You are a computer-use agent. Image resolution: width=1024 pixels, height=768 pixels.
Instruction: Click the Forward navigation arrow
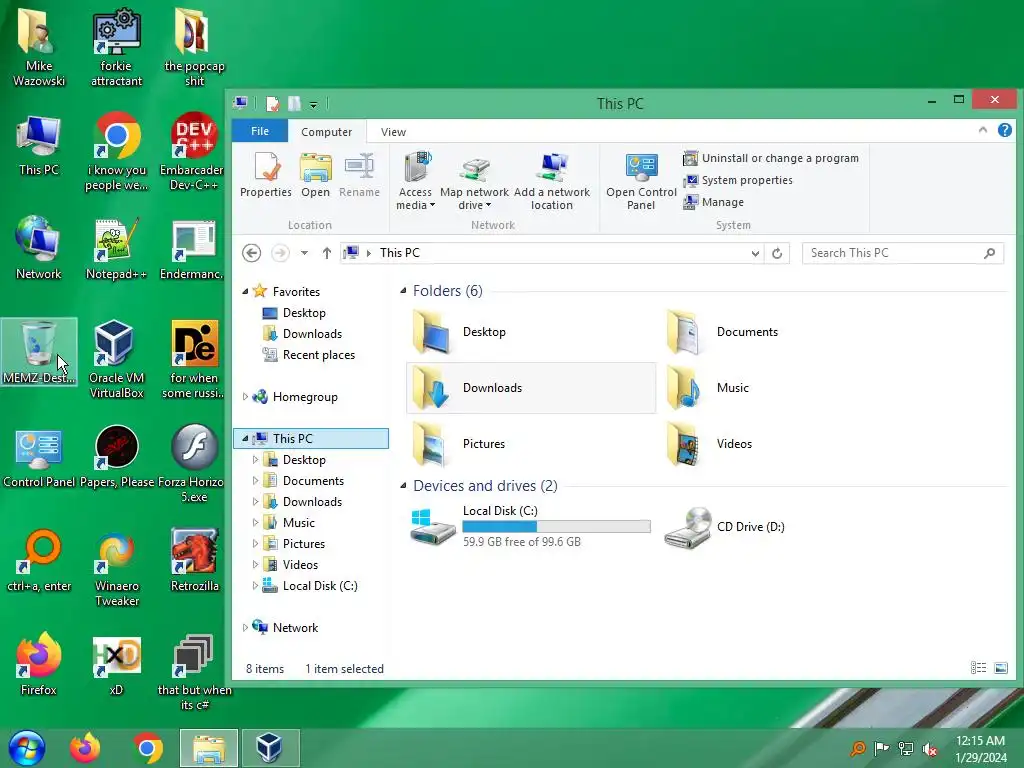(x=280, y=253)
